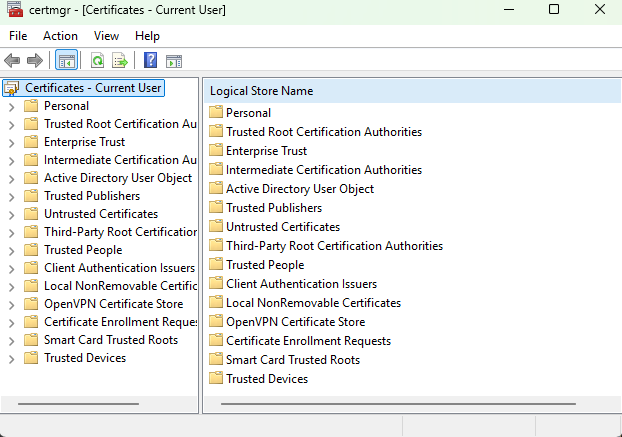Select Third-Party Root Certification Authorities in list

coord(334,246)
